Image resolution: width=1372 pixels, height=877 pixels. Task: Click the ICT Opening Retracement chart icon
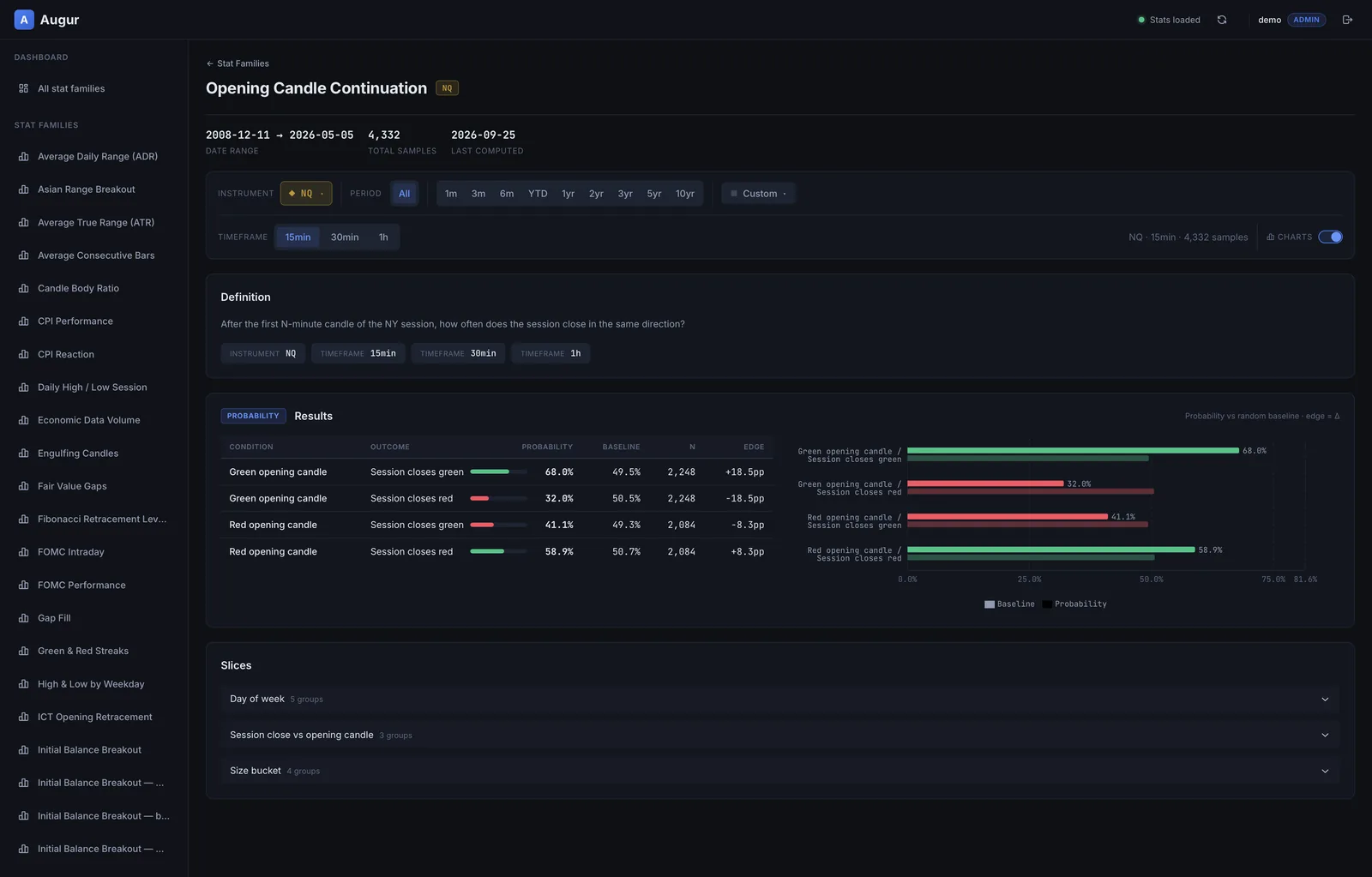coord(24,717)
